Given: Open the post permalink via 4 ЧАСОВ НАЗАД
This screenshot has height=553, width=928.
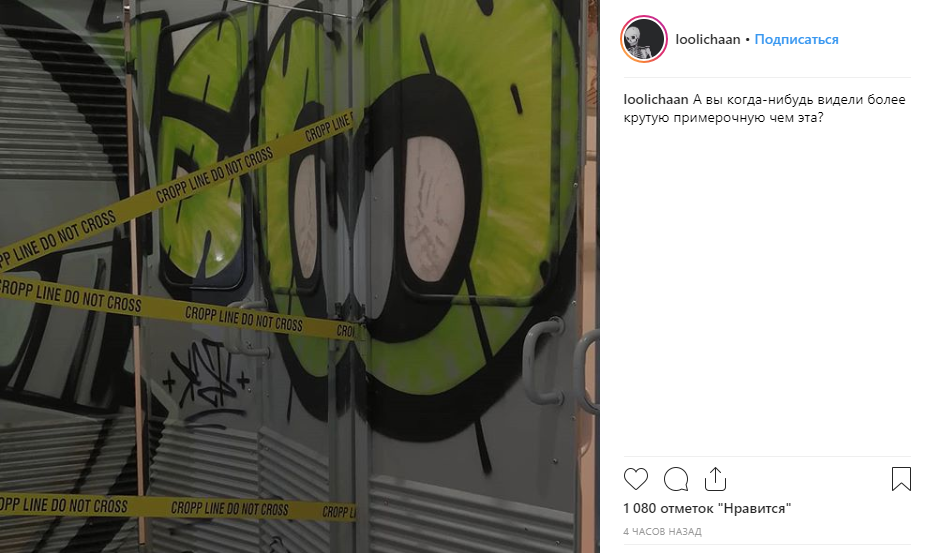Looking at the screenshot, I should 662,532.
